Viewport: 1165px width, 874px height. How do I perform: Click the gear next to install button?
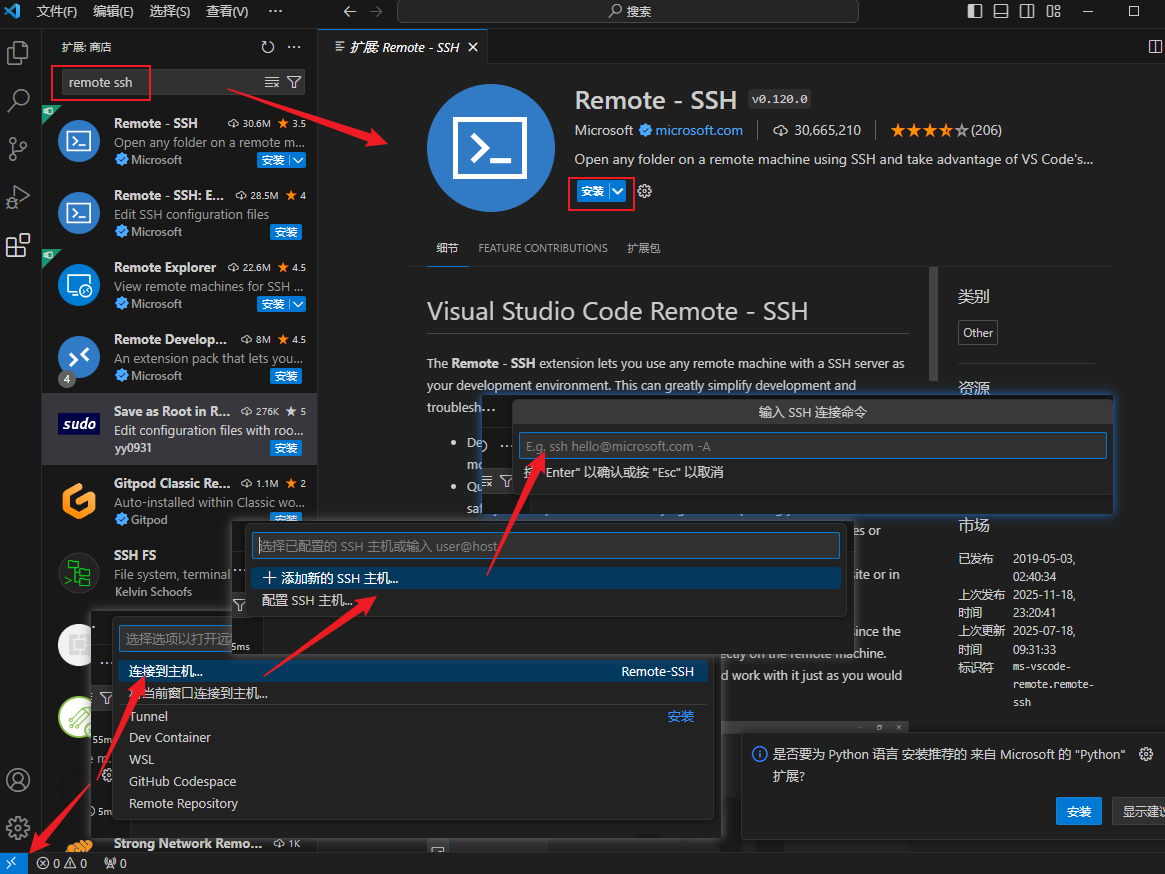[644, 191]
